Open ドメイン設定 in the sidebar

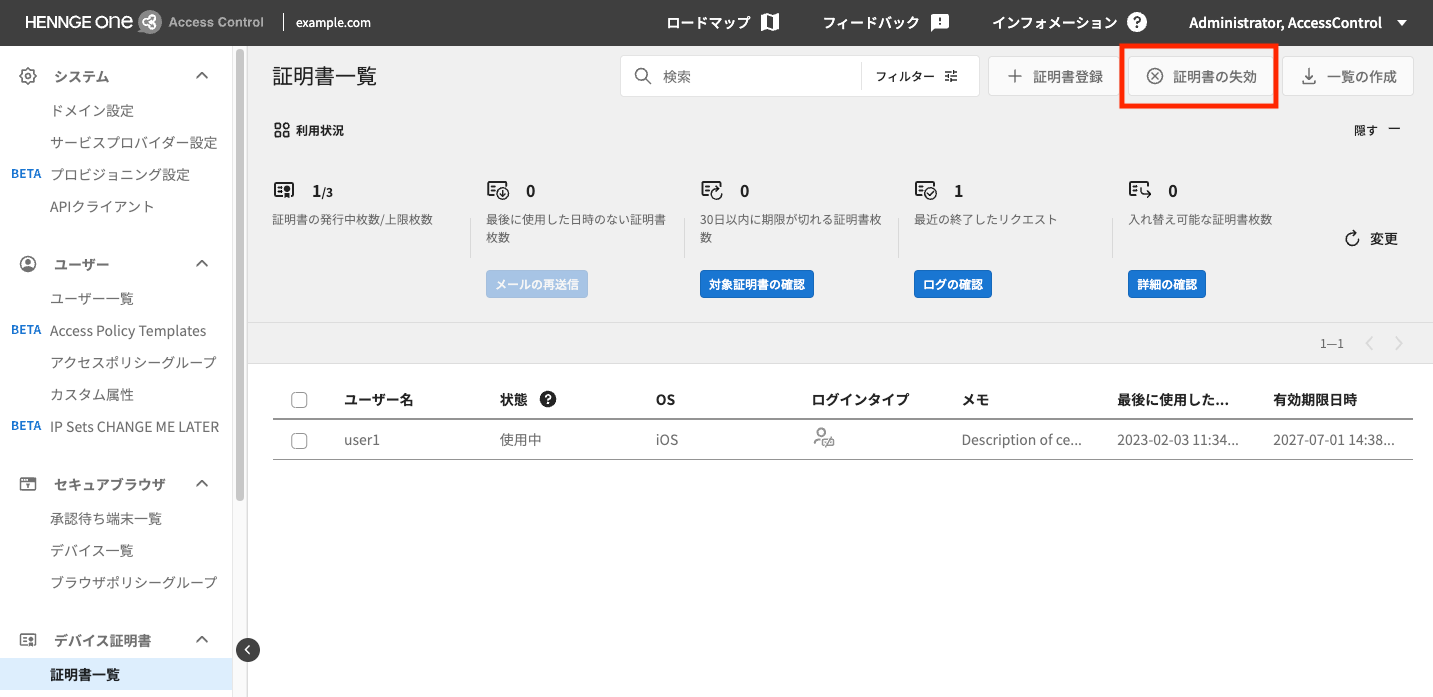pos(92,111)
